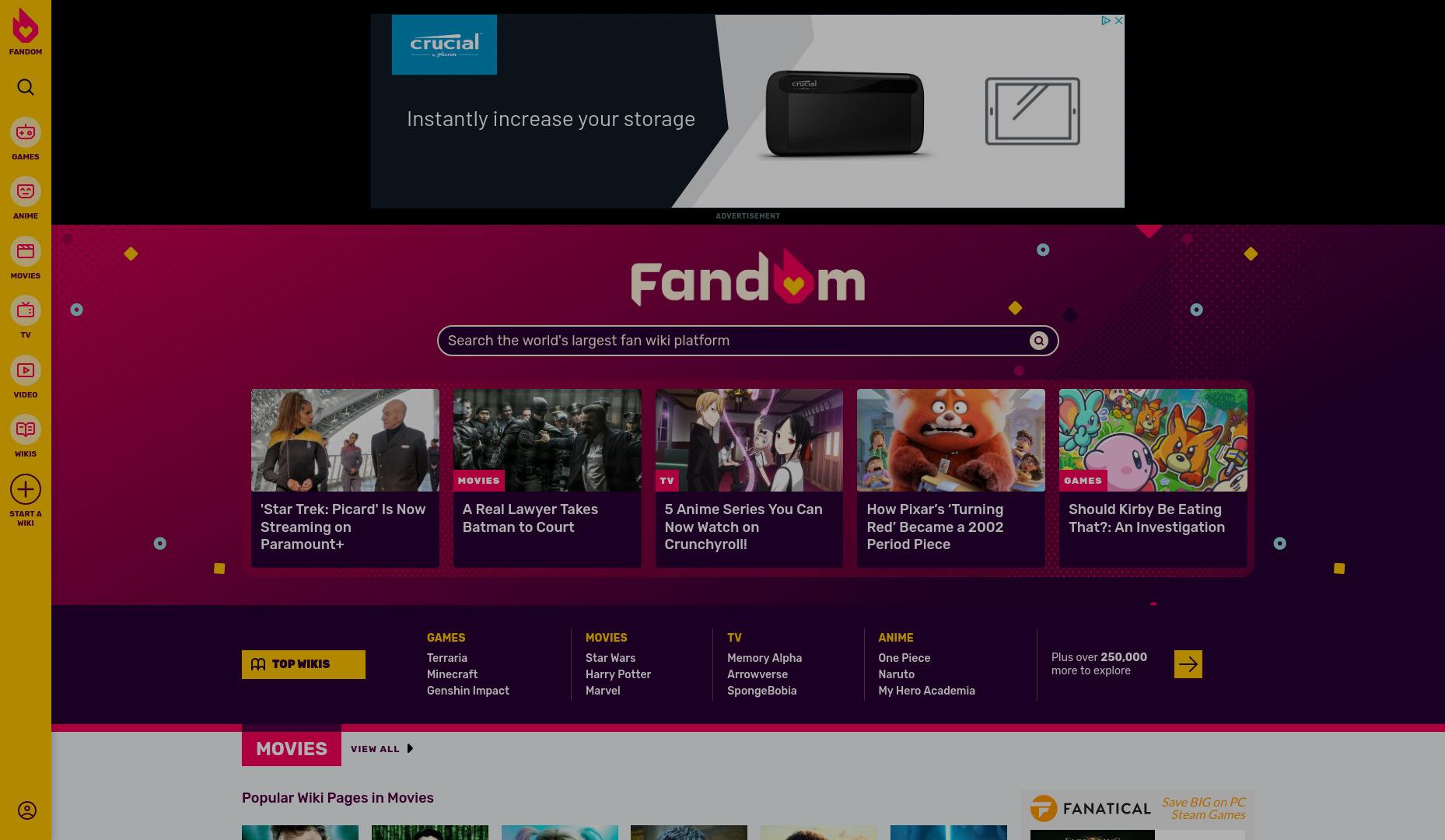Open the ANIME heading in top wikis

click(x=895, y=638)
